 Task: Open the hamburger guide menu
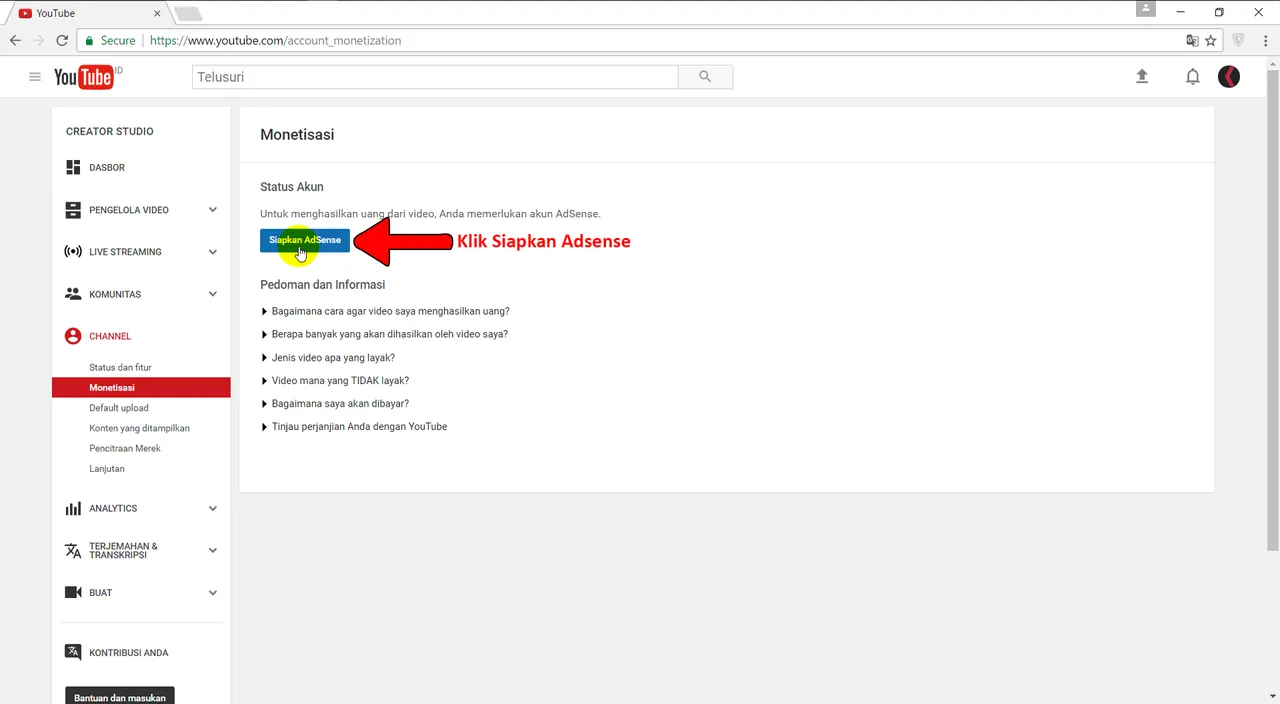point(35,77)
